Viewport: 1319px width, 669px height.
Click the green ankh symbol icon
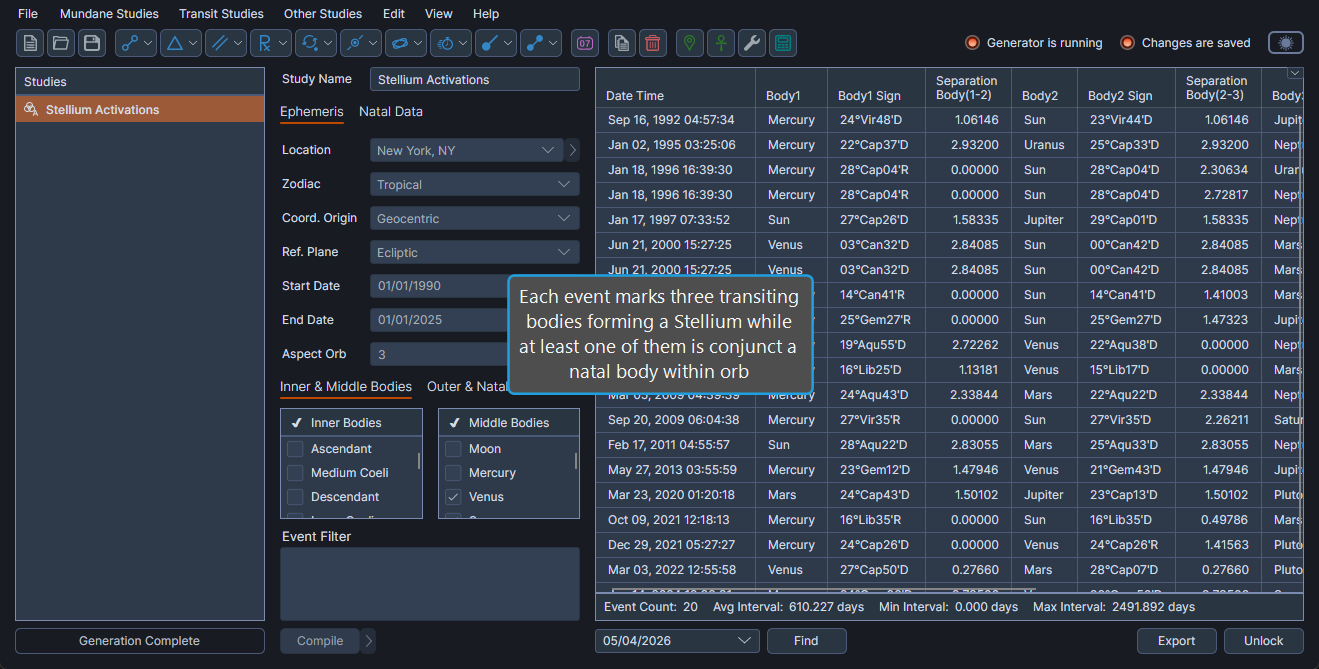[x=721, y=43]
